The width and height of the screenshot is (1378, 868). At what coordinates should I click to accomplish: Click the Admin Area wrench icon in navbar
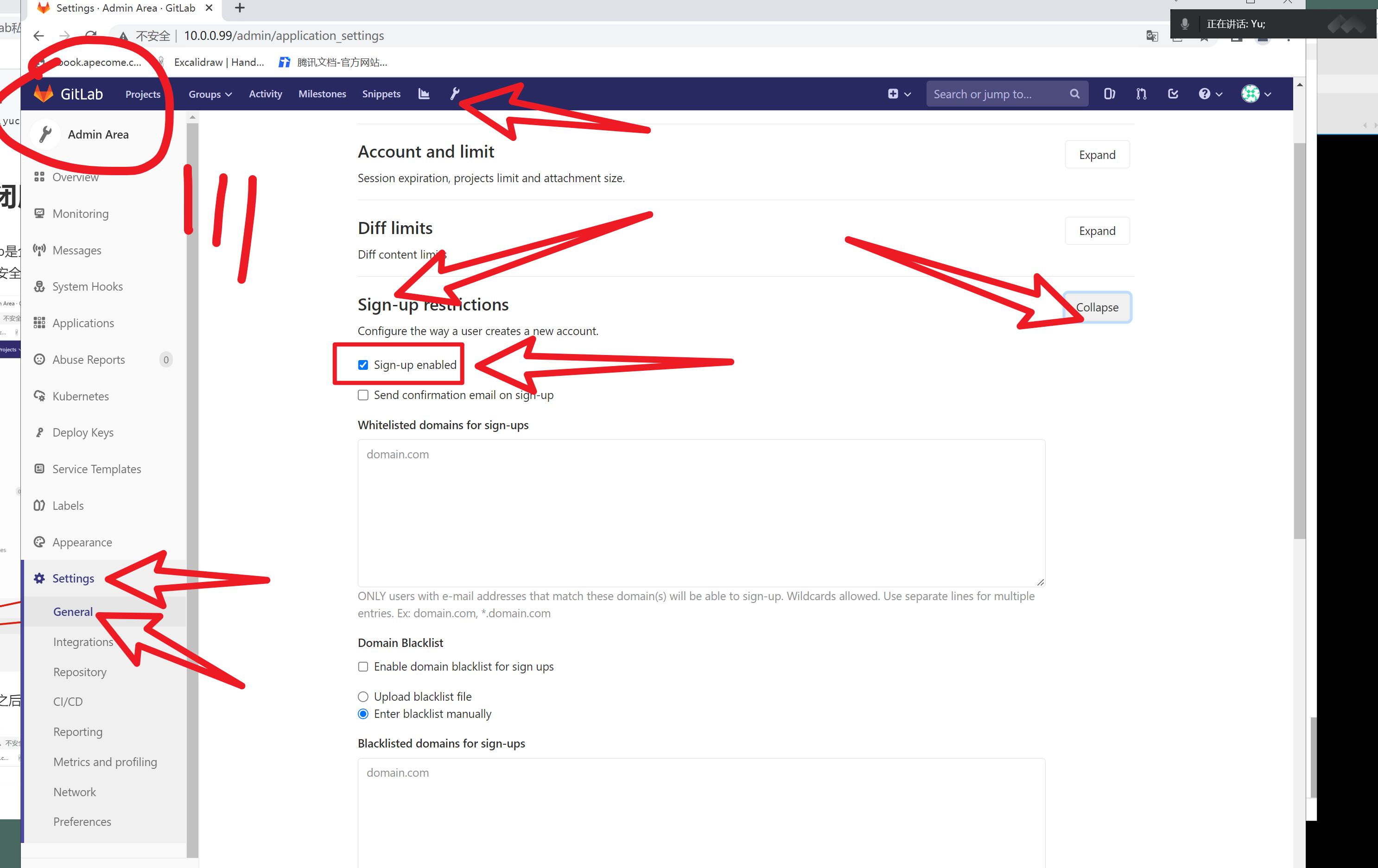coord(455,94)
